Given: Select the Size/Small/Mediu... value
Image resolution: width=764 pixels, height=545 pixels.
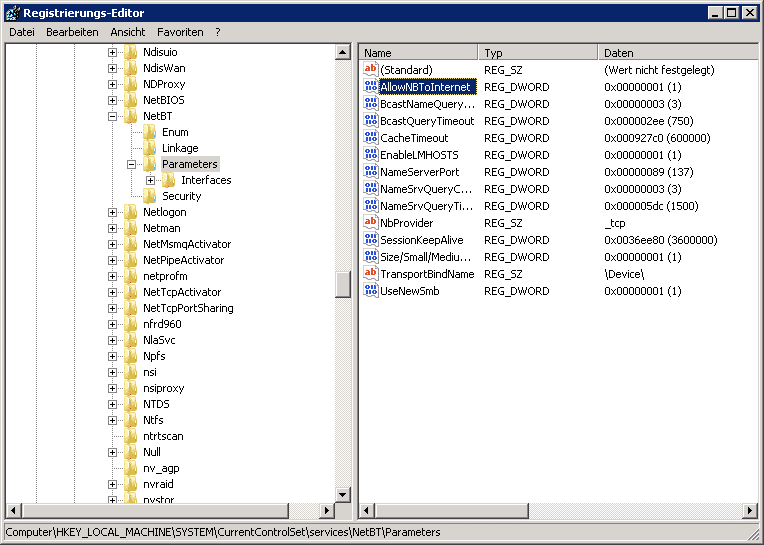Looking at the screenshot, I should 426,257.
